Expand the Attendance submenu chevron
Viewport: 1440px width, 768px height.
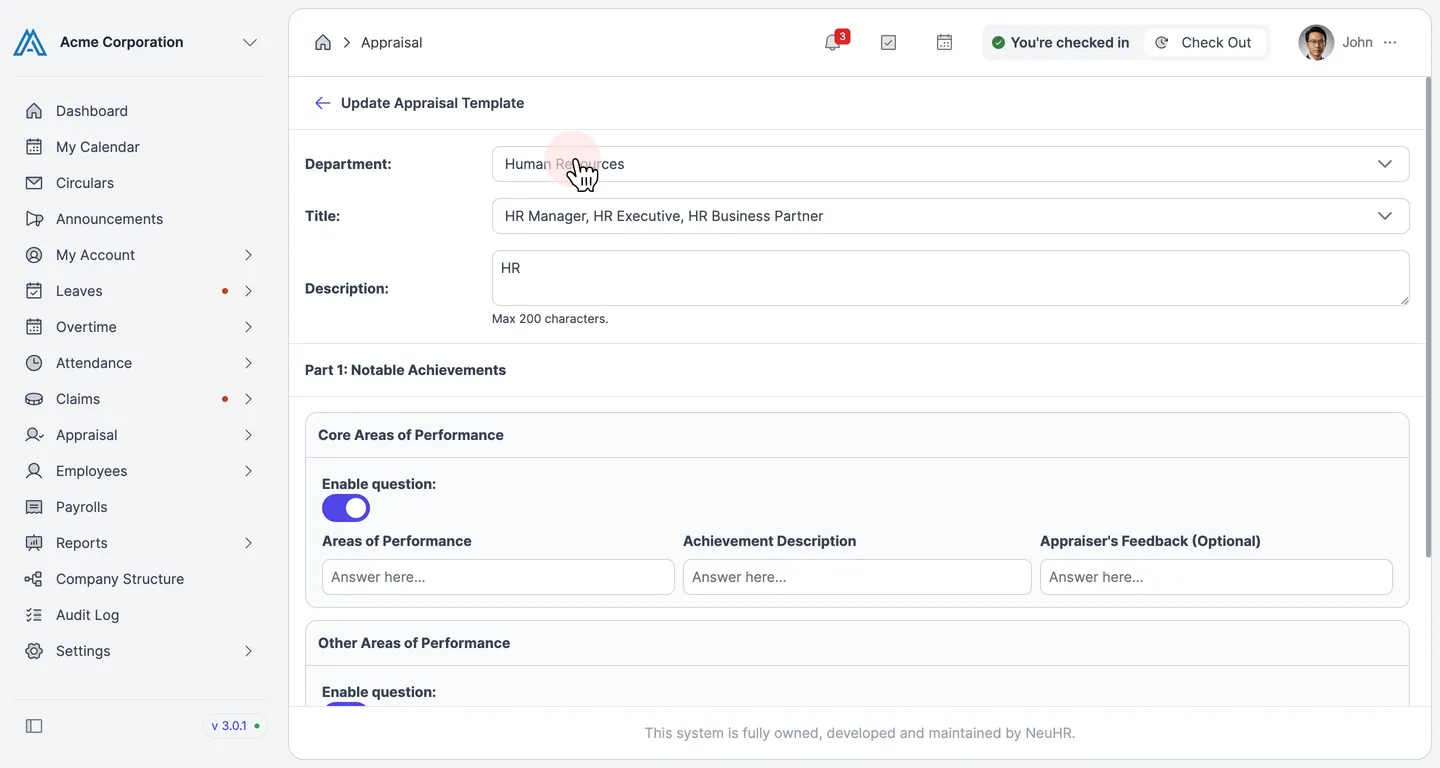(x=248, y=363)
